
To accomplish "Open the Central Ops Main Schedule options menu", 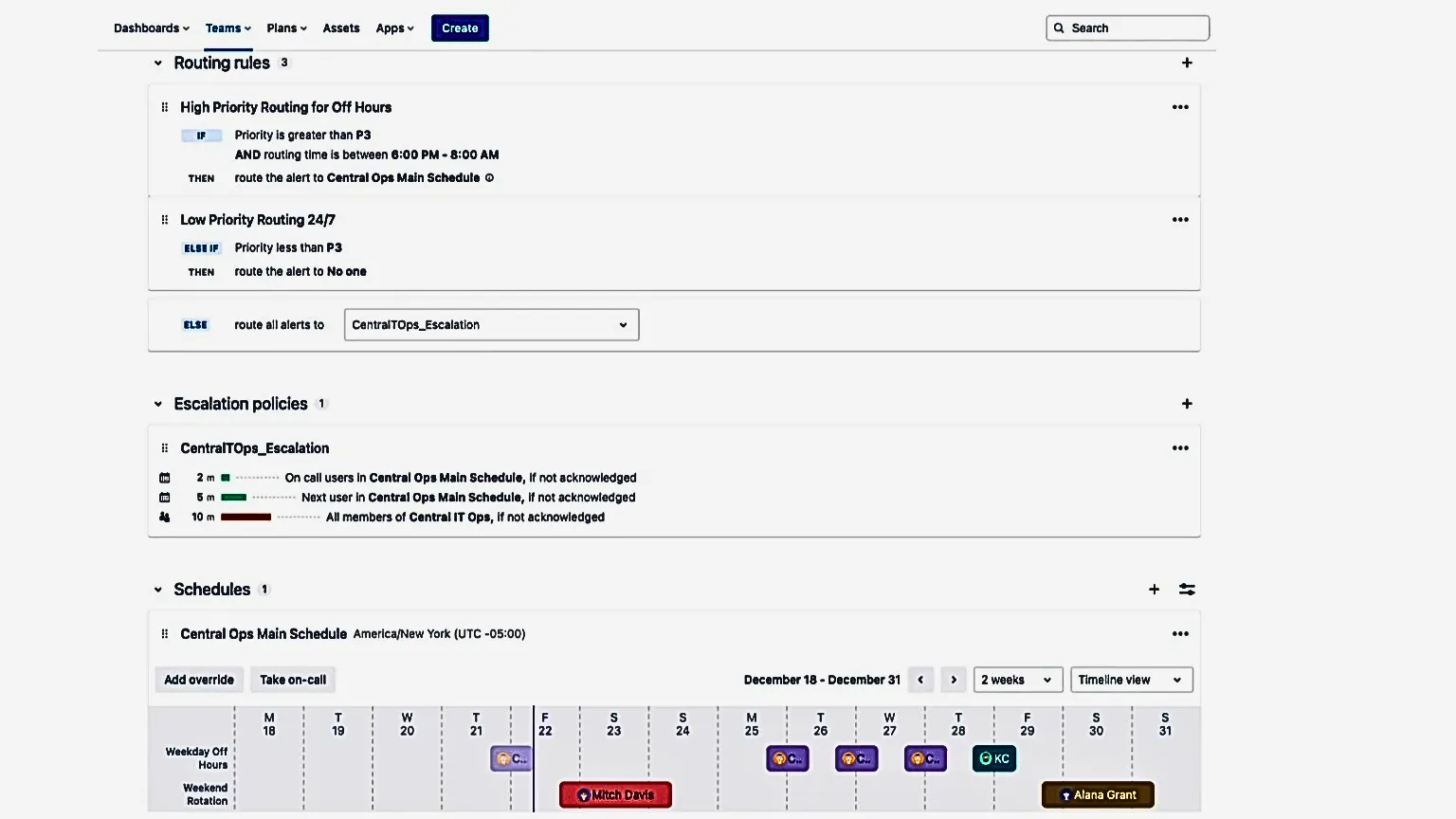I will click(1180, 633).
